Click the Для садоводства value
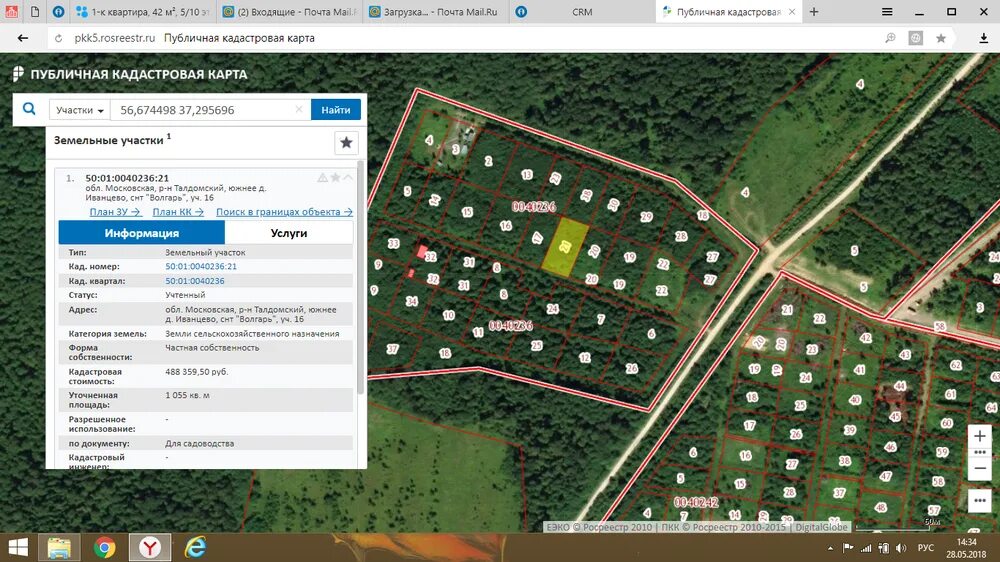1000x562 pixels. click(200, 443)
